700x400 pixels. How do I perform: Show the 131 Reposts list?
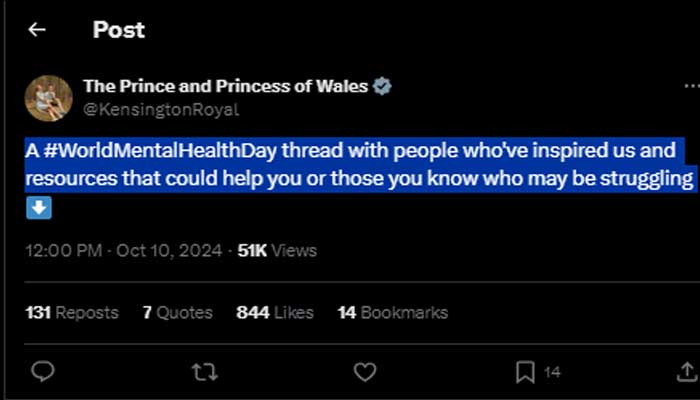pyautogui.click(x=71, y=313)
